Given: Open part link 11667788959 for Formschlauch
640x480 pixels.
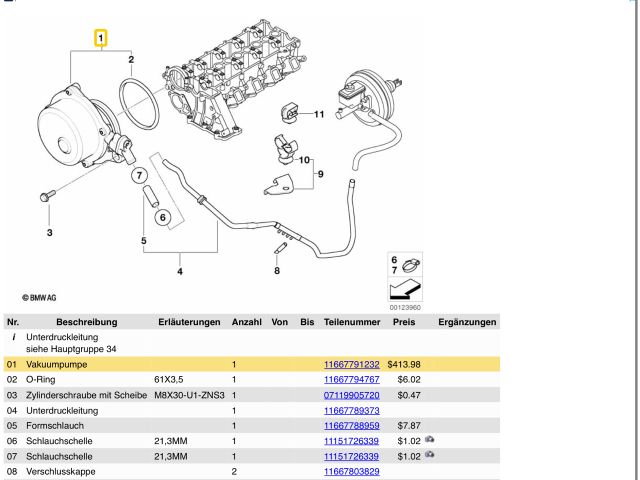Looking at the screenshot, I should pyautogui.click(x=351, y=425).
